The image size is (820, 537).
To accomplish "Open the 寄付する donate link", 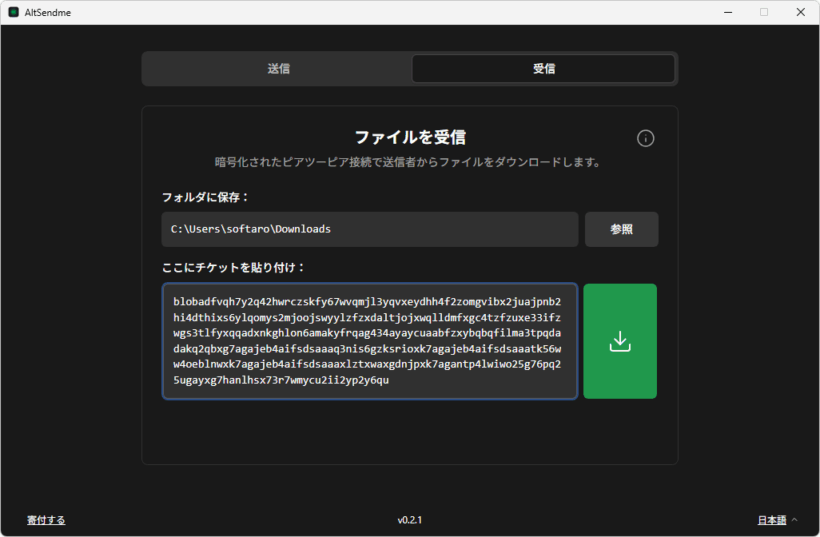I will point(46,520).
